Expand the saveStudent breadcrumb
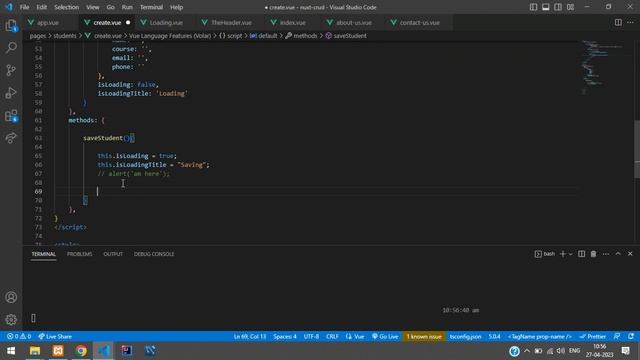Viewport: 640px width, 360px height. click(x=346, y=36)
